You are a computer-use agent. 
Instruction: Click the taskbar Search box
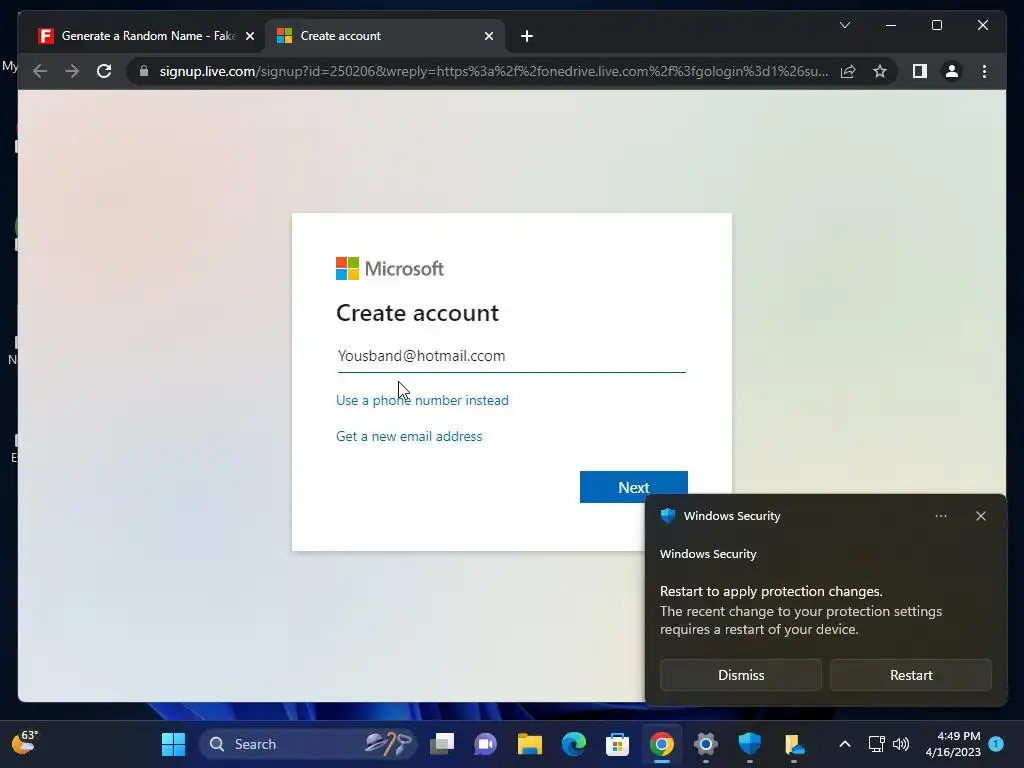click(x=307, y=744)
